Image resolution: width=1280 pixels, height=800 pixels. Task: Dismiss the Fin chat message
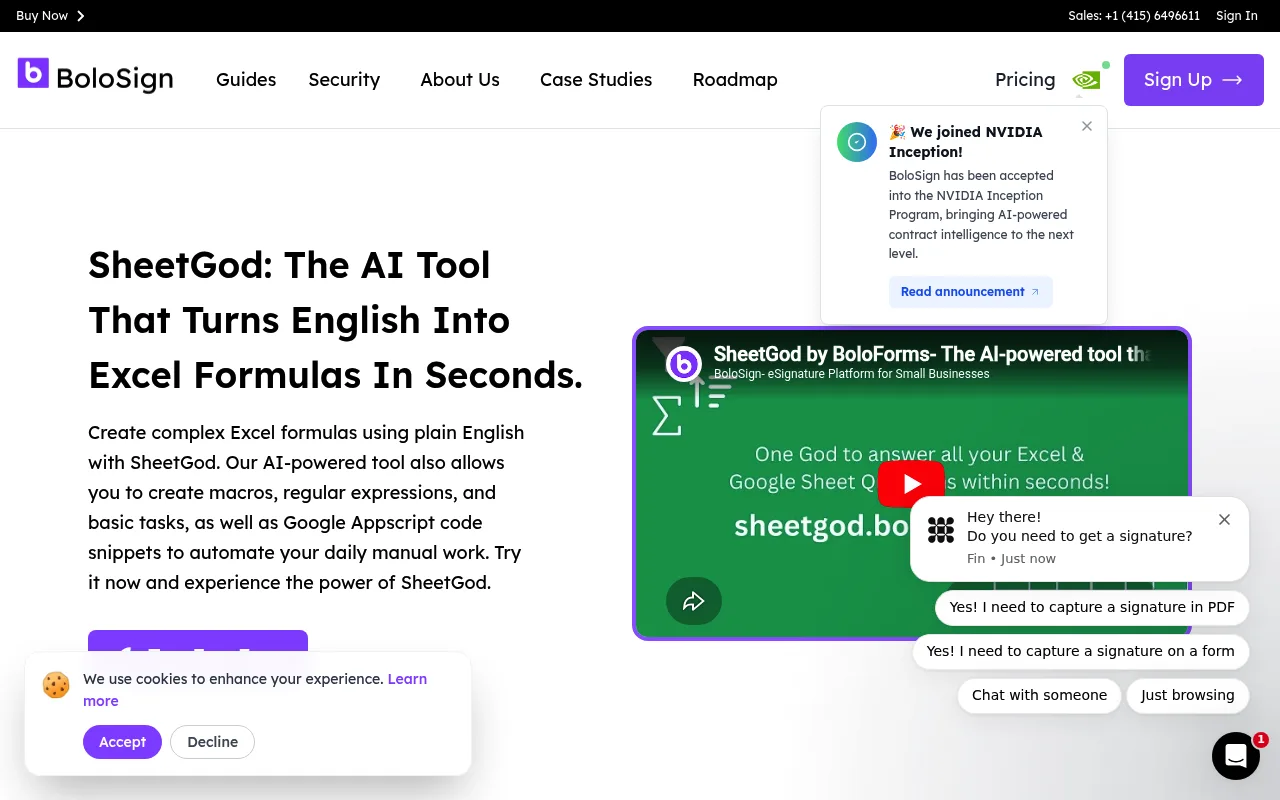(1224, 520)
